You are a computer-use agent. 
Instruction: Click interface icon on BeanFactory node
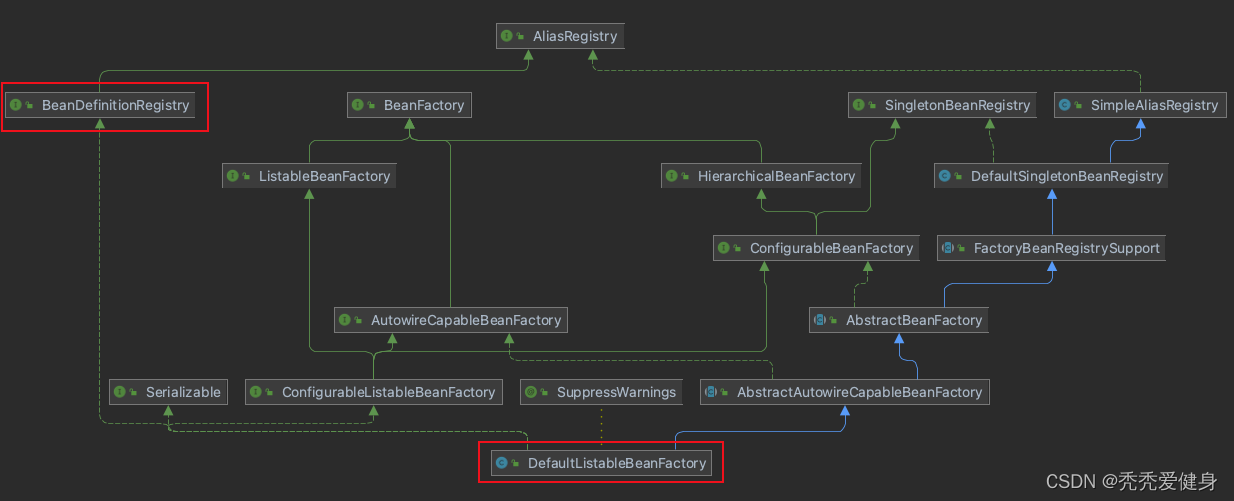point(358,105)
